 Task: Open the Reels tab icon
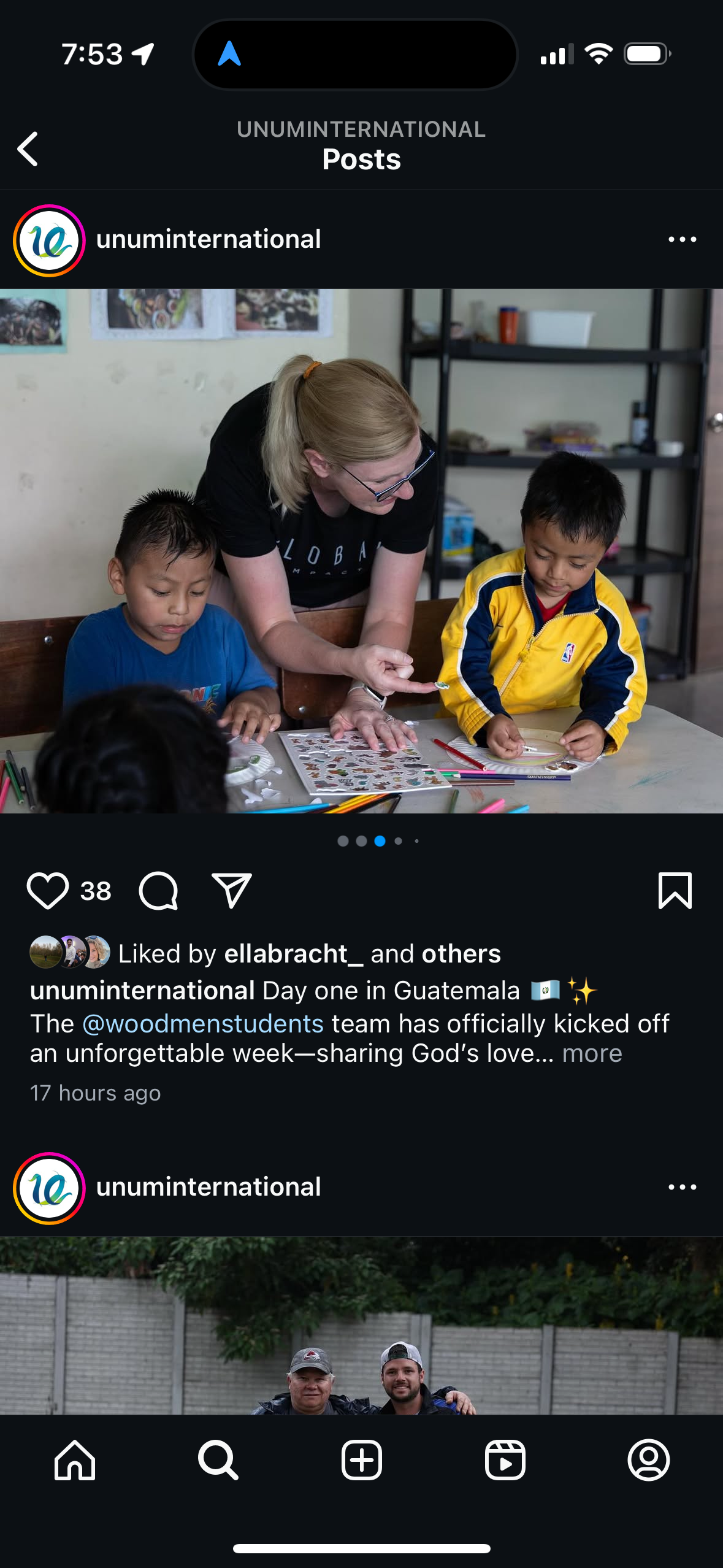click(505, 1460)
